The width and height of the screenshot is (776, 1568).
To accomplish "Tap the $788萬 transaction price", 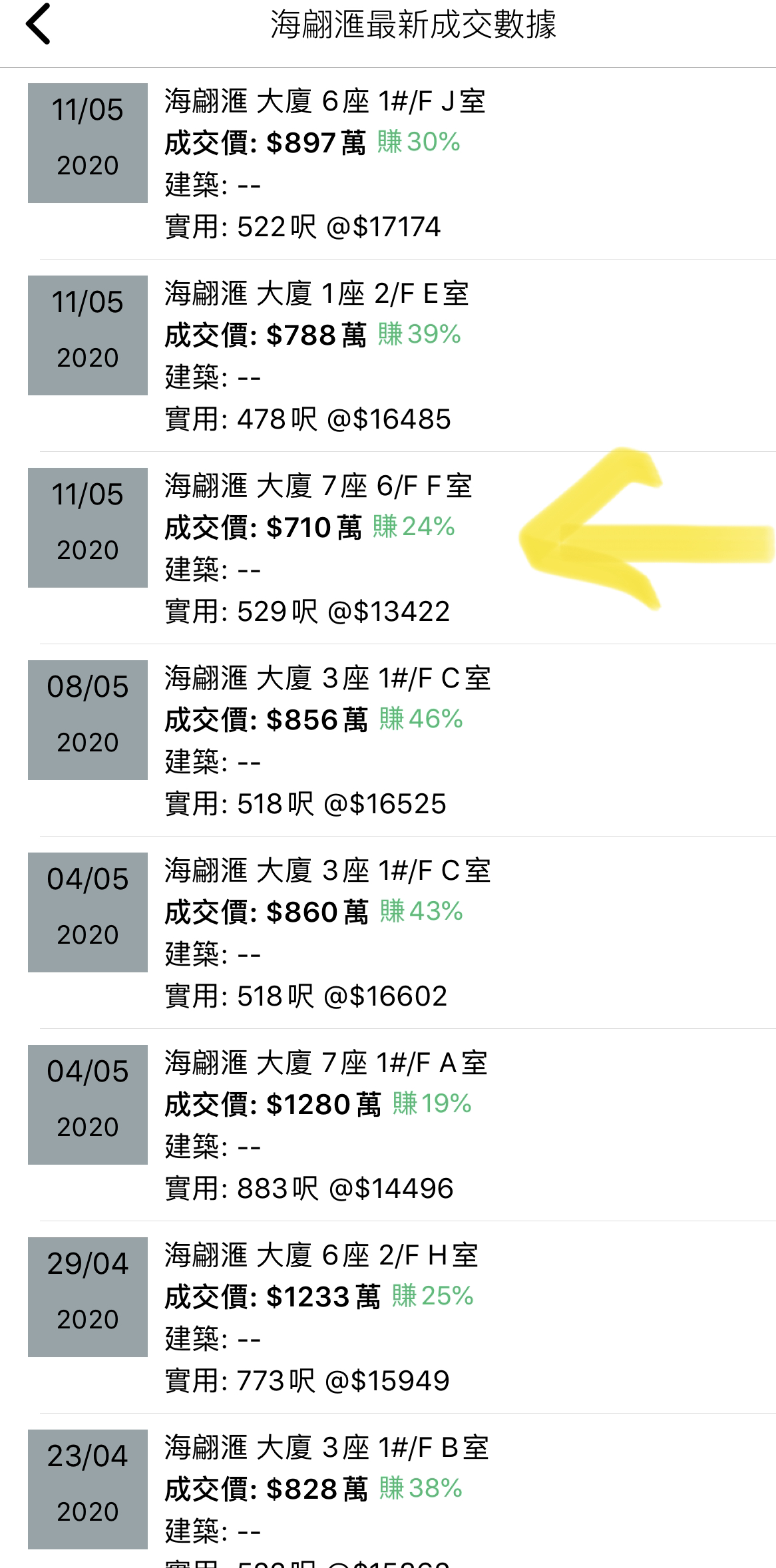I will [315, 335].
